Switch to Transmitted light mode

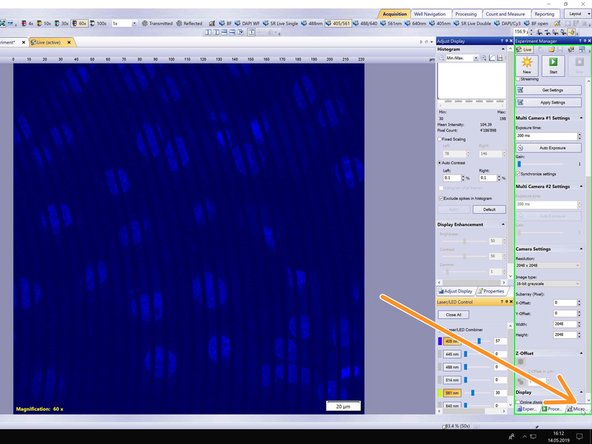click(157, 23)
